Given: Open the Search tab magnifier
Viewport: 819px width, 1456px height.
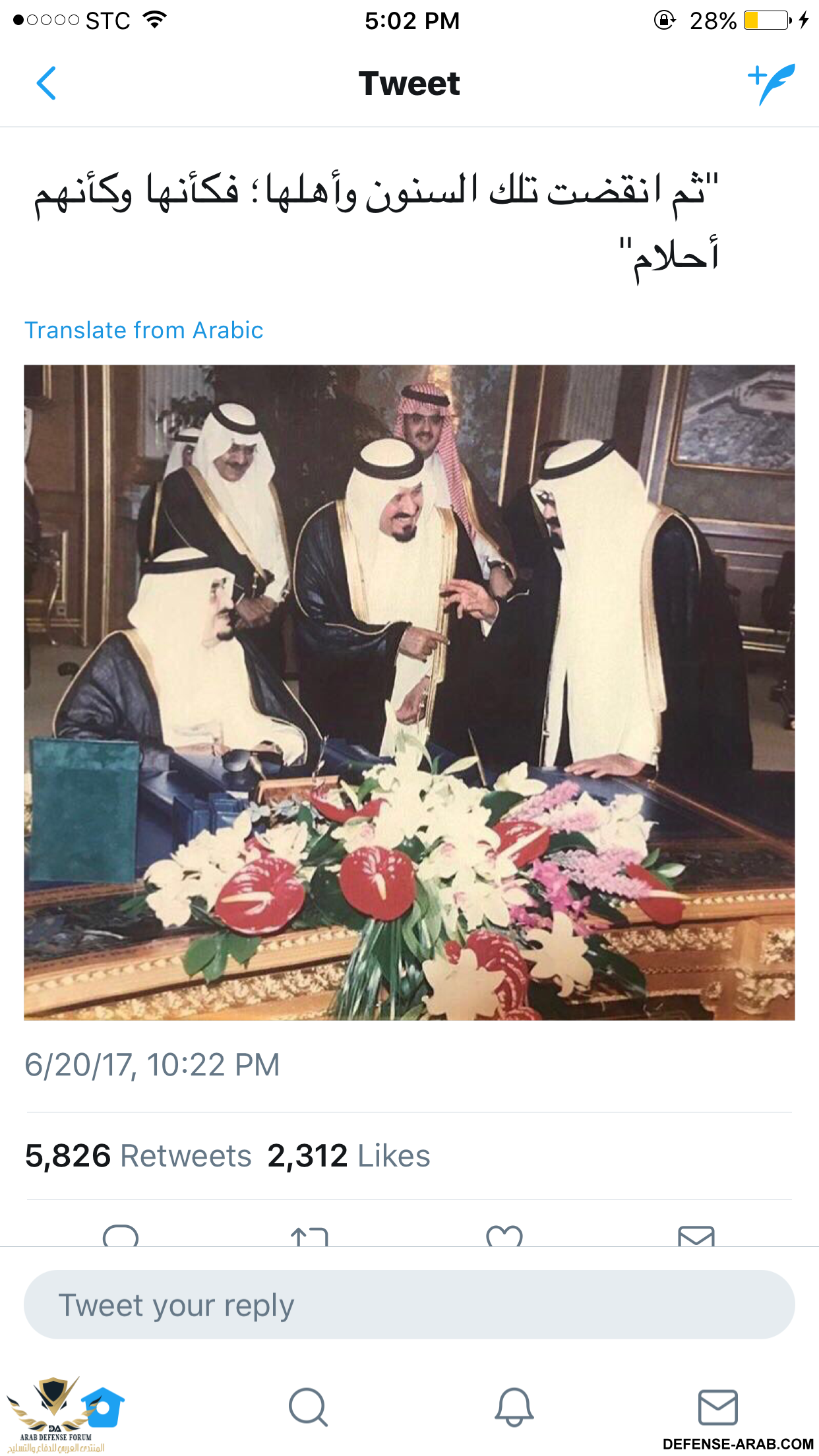Looking at the screenshot, I should tap(308, 1407).
